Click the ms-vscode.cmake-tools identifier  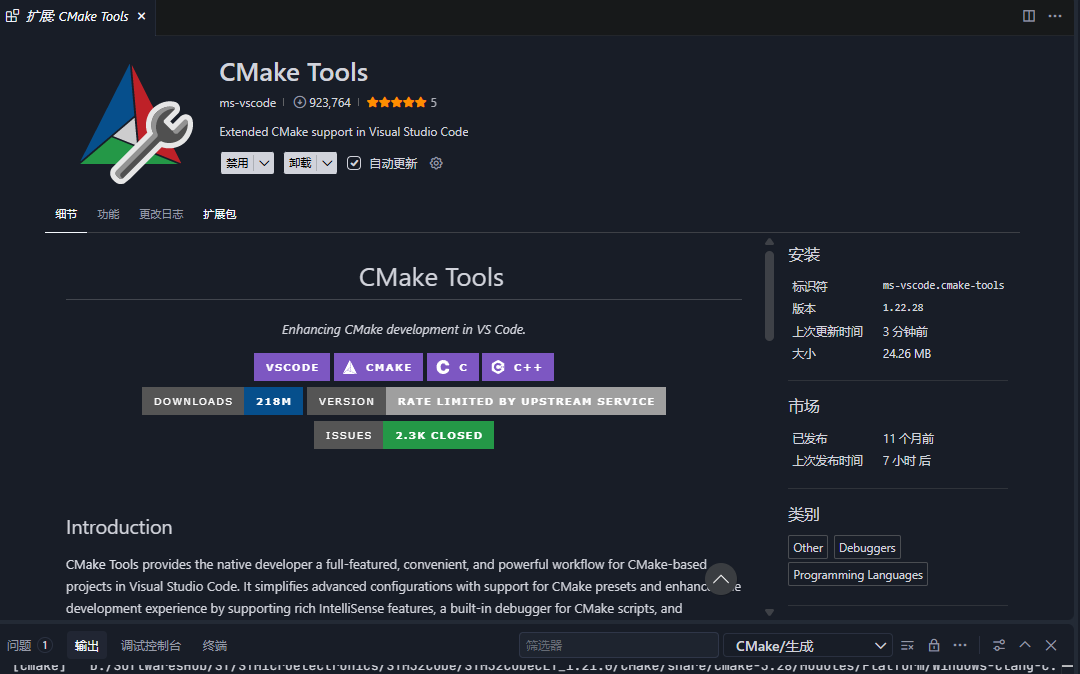pyautogui.click(x=943, y=285)
